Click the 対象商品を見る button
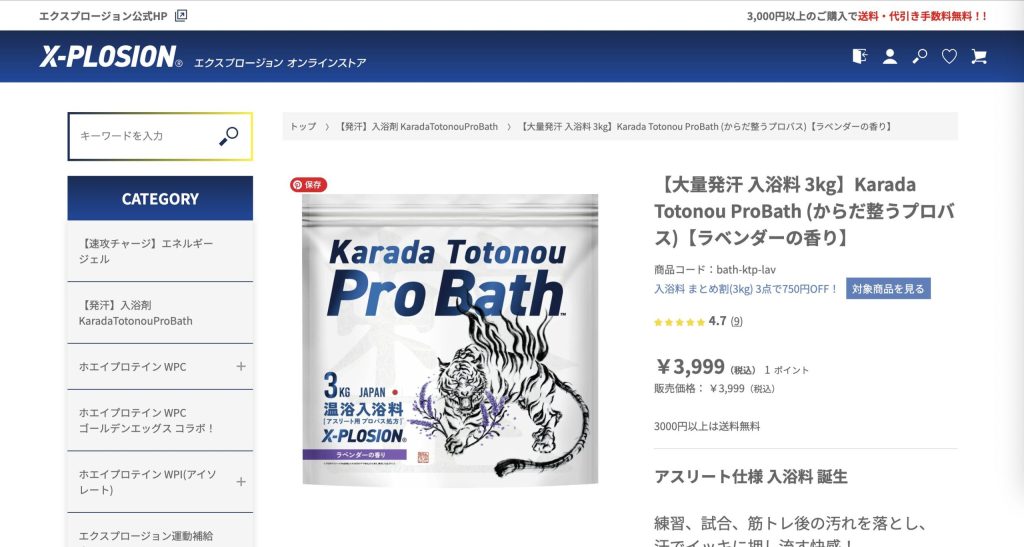Viewport: 1024px width, 547px height. [888, 289]
